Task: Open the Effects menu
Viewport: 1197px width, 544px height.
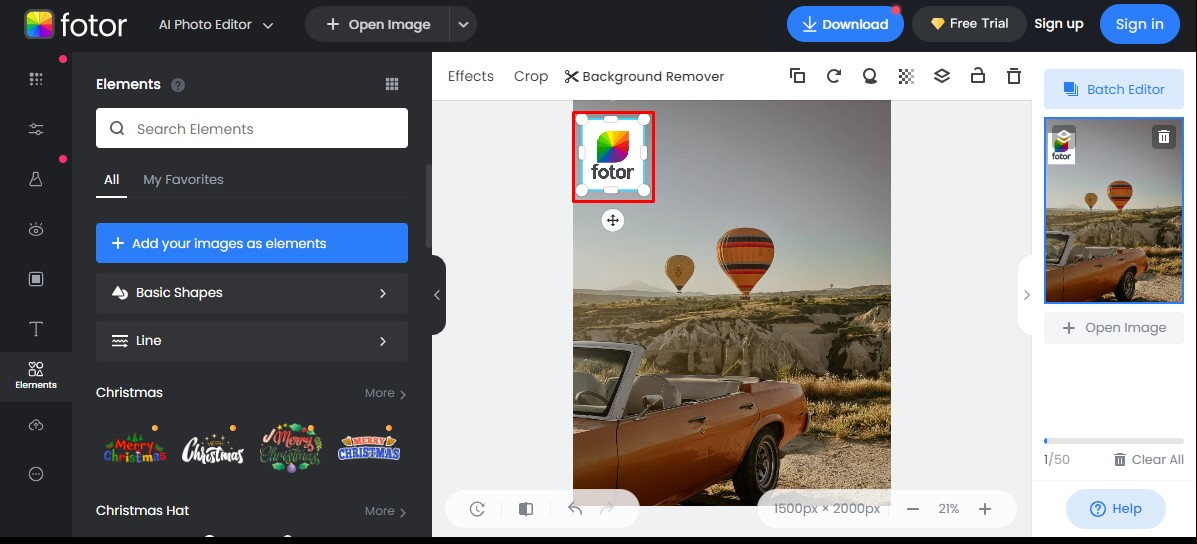Action: pos(471,76)
